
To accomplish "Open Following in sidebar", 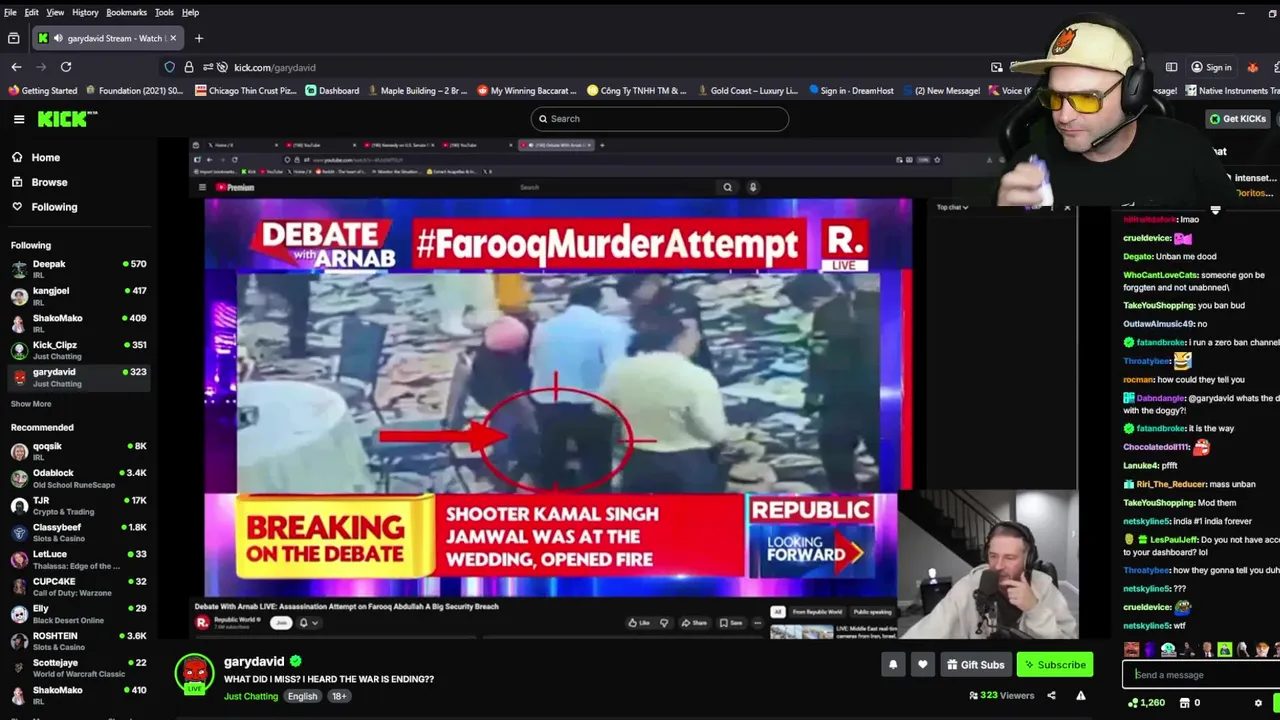I will point(54,207).
